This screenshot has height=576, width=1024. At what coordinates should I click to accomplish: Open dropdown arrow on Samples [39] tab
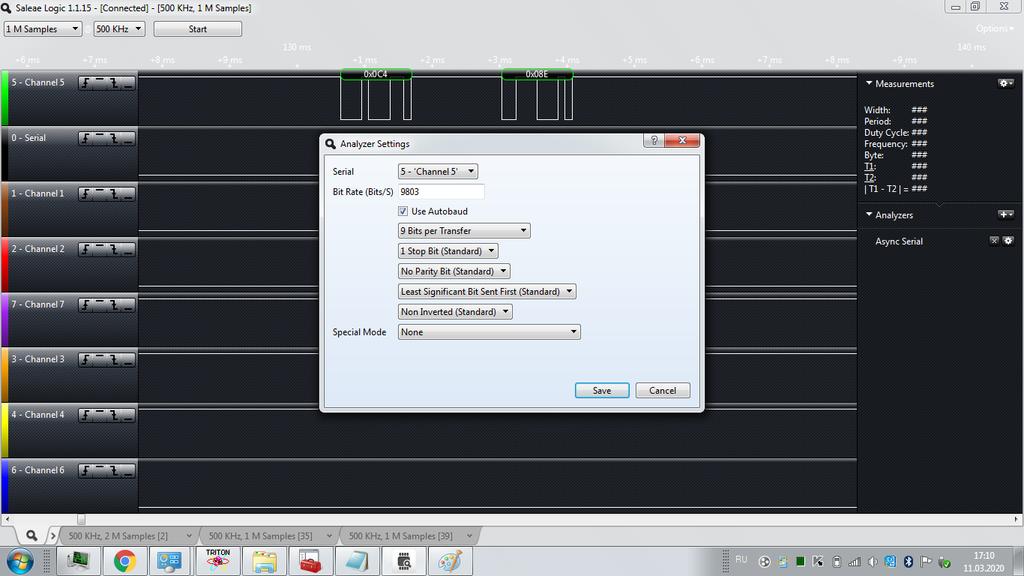coord(469,536)
